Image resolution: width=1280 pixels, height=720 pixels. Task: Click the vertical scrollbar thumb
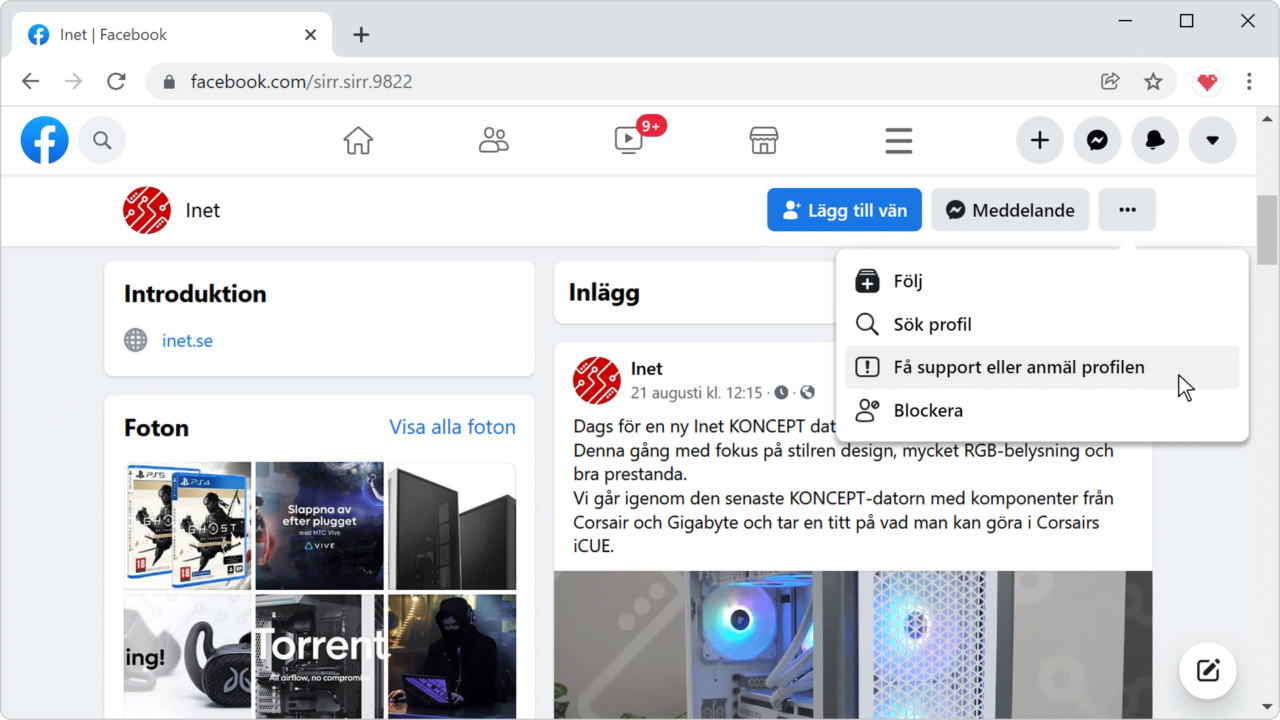1267,230
